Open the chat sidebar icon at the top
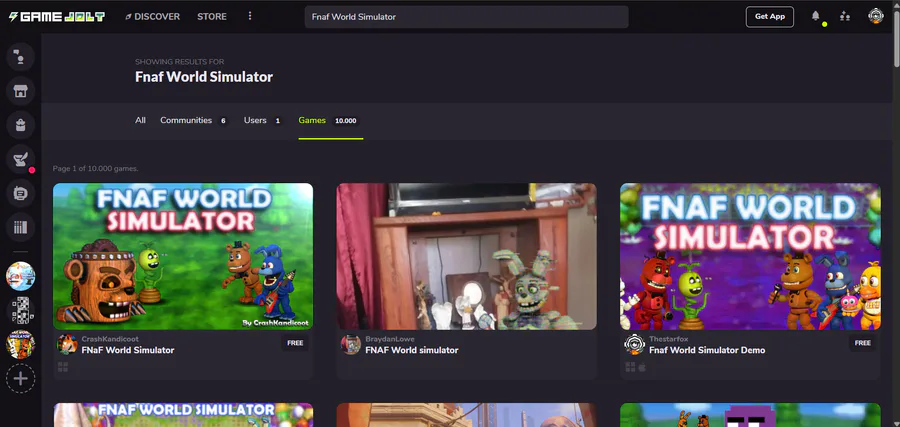This screenshot has width=900, height=427. coord(21,57)
